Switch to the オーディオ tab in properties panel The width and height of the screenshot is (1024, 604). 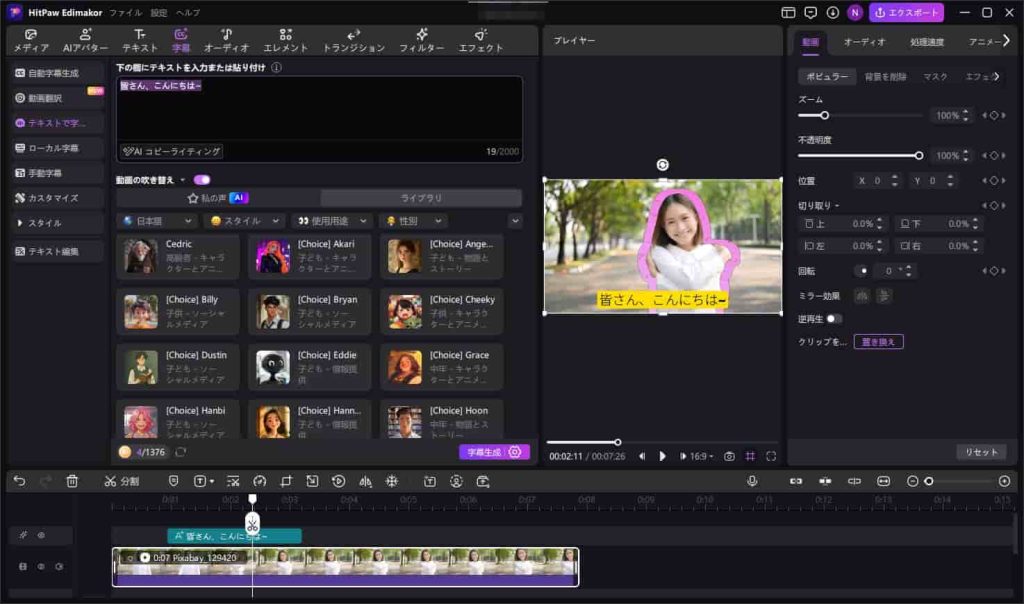(x=864, y=41)
